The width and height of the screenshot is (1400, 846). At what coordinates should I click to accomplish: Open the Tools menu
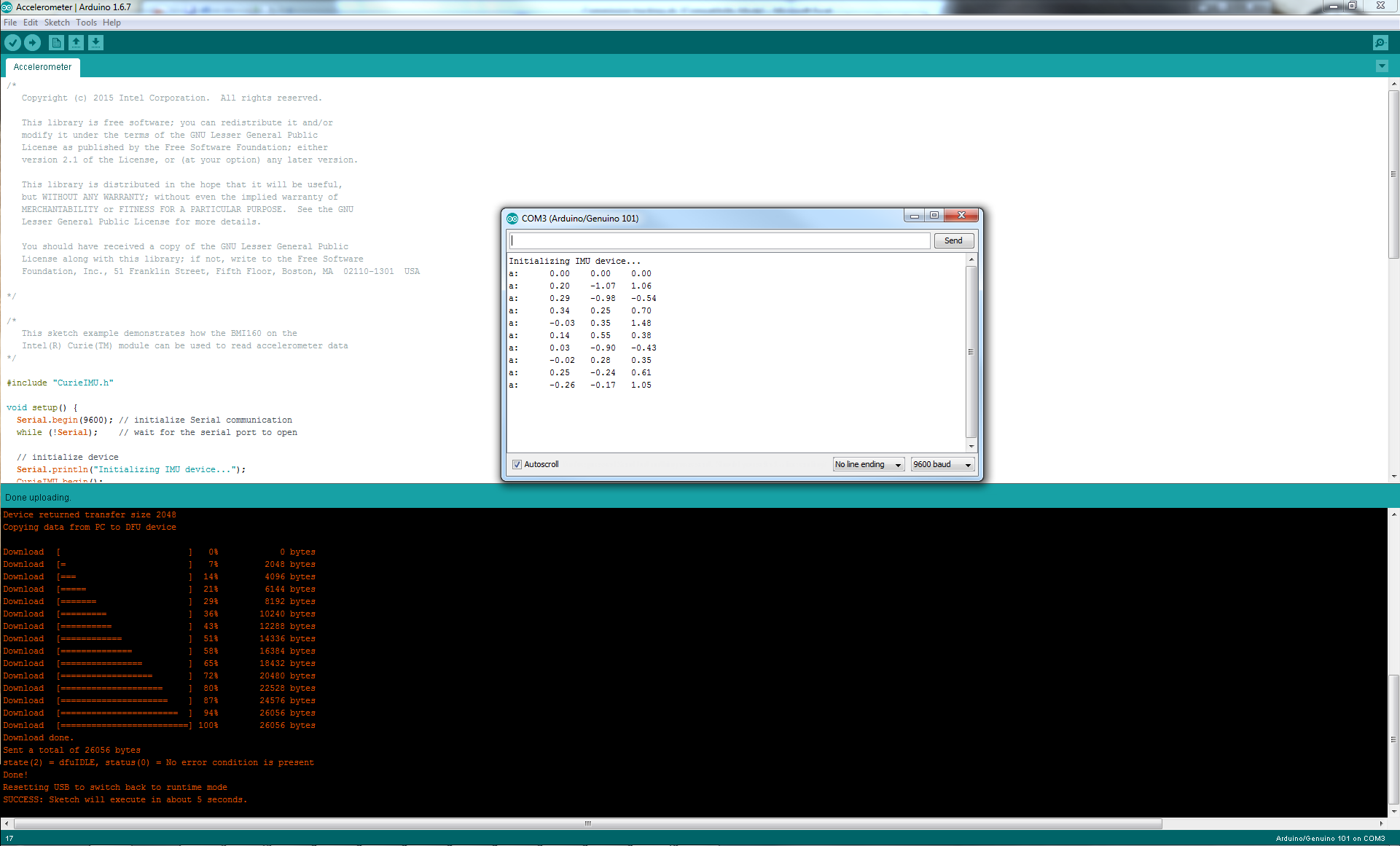(x=86, y=23)
